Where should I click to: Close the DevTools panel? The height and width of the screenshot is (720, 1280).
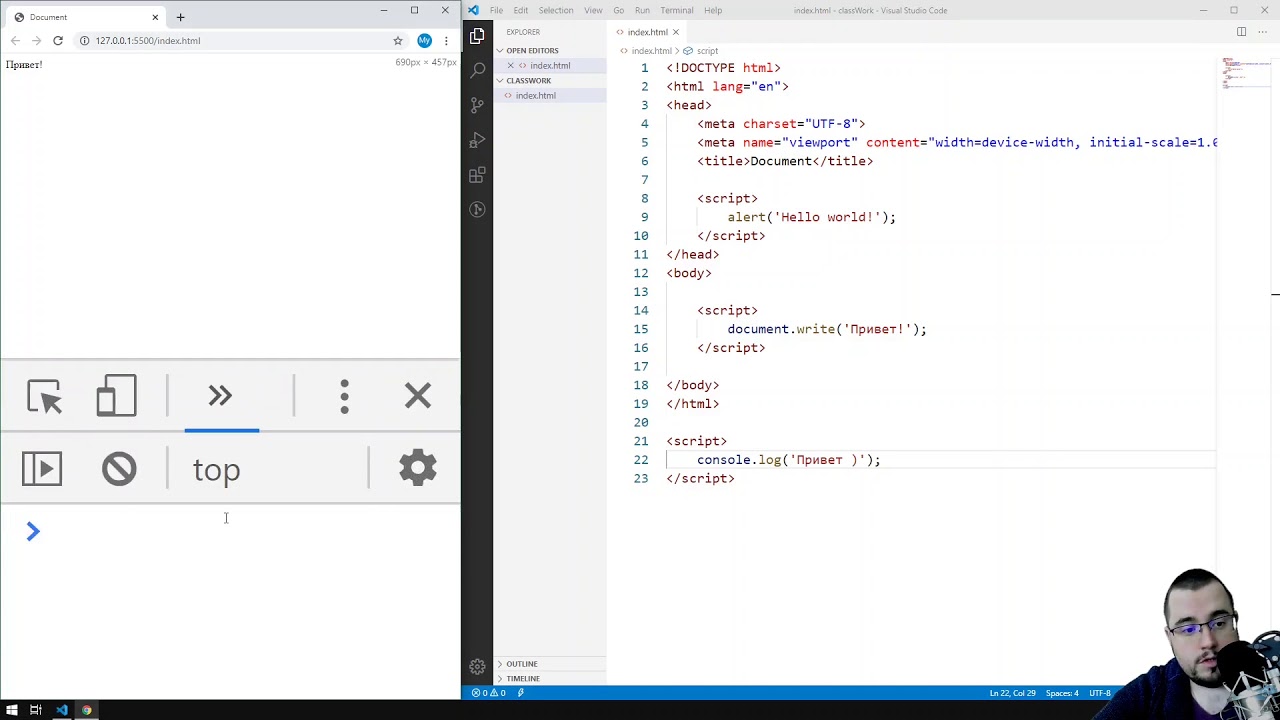418,396
